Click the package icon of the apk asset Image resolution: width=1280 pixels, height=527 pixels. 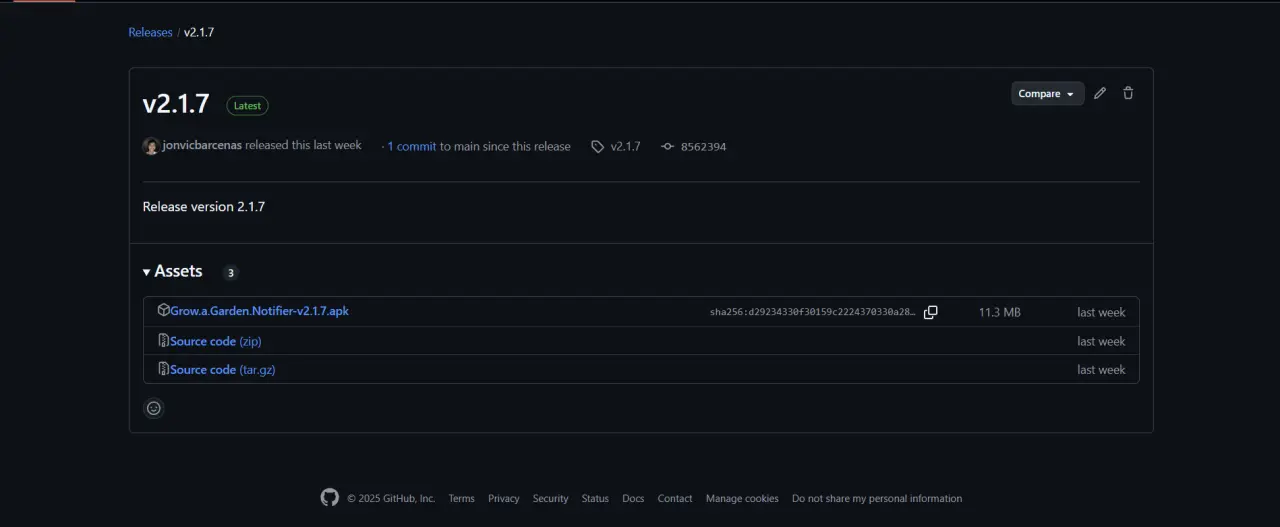[163, 311]
